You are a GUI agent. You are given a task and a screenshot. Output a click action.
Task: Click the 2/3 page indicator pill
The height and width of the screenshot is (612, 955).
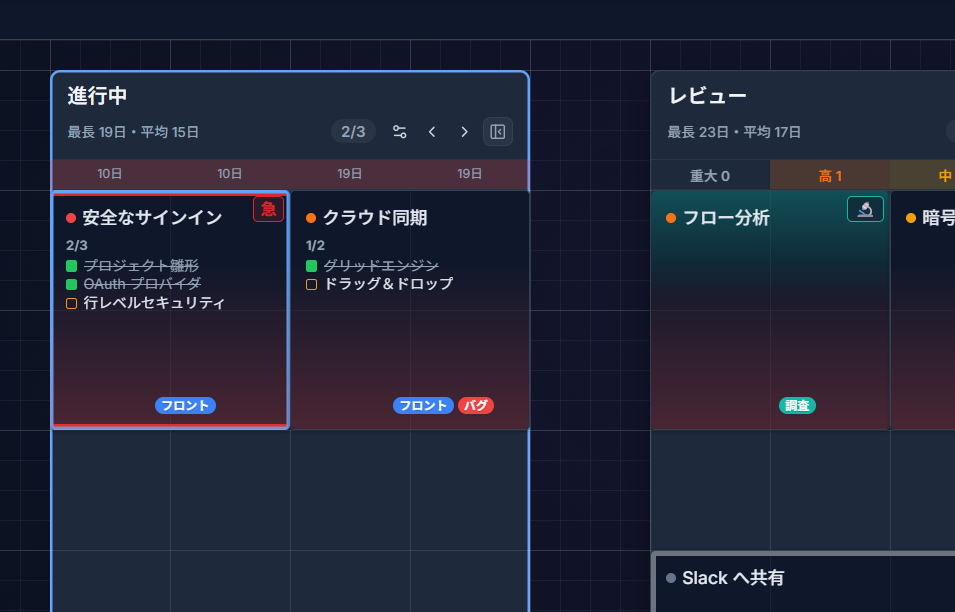(353, 132)
